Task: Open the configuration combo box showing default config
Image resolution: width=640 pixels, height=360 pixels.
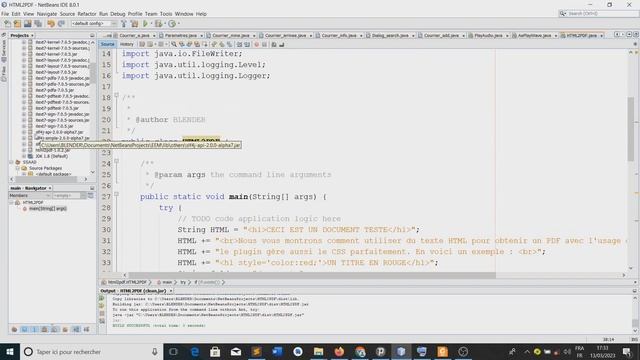Action: click(94, 24)
